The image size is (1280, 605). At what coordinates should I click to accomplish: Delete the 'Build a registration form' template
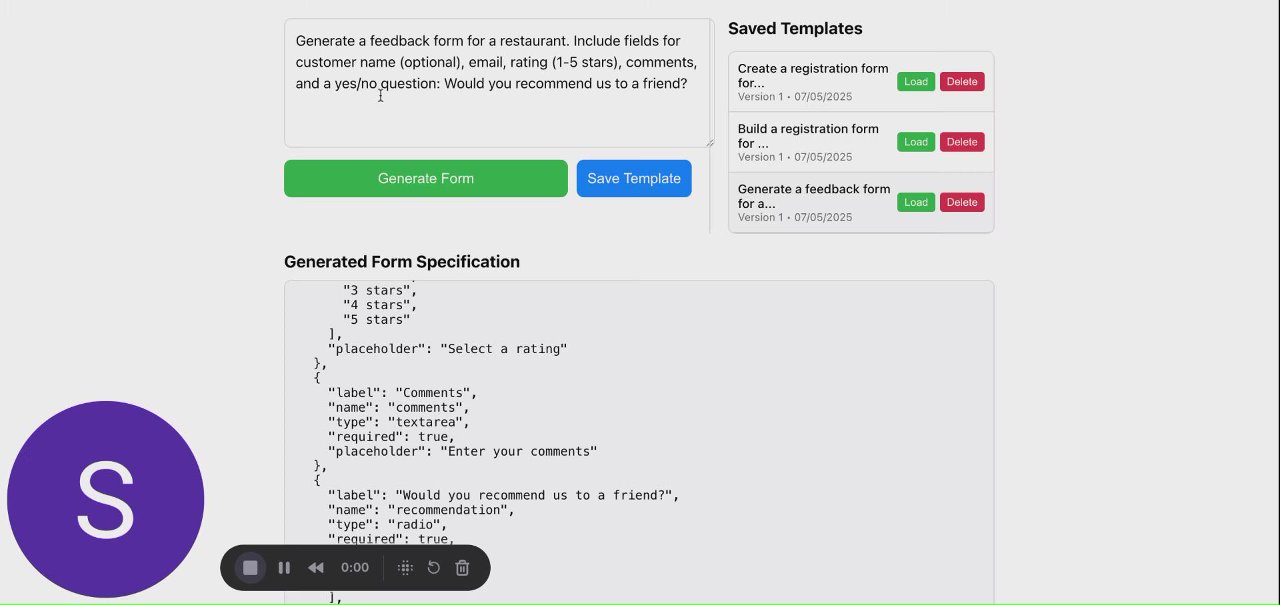coord(962,142)
